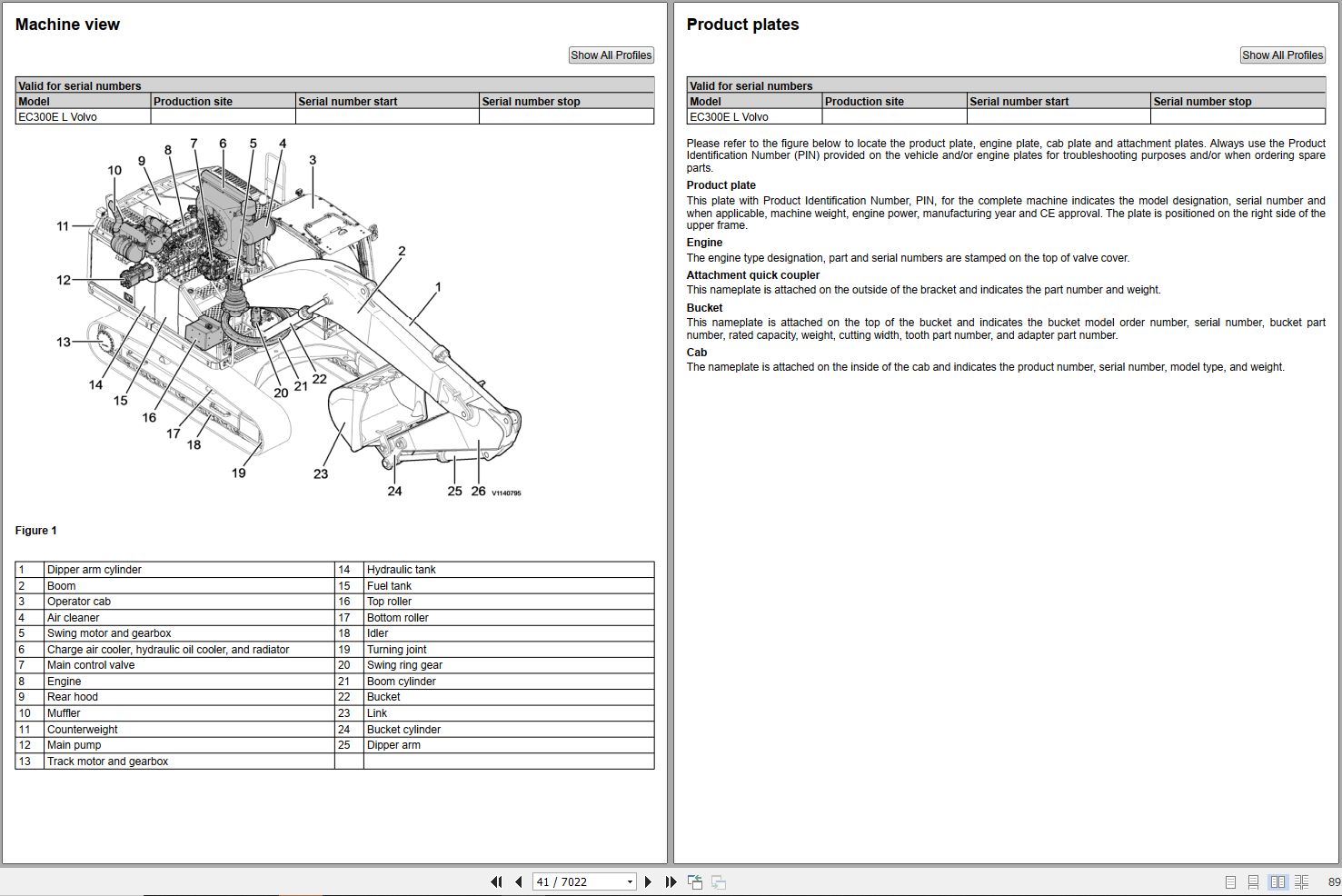Click 'EC300E L Volvo' in Product plates table
The image size is (1342, 896).
pos(729,117)
